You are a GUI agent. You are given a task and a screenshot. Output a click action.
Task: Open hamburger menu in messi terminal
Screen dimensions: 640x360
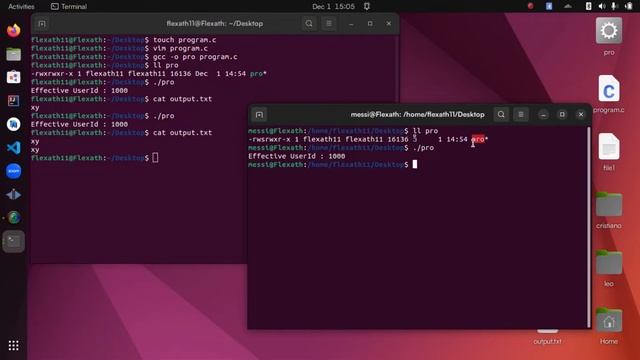[x=521, y=115]
